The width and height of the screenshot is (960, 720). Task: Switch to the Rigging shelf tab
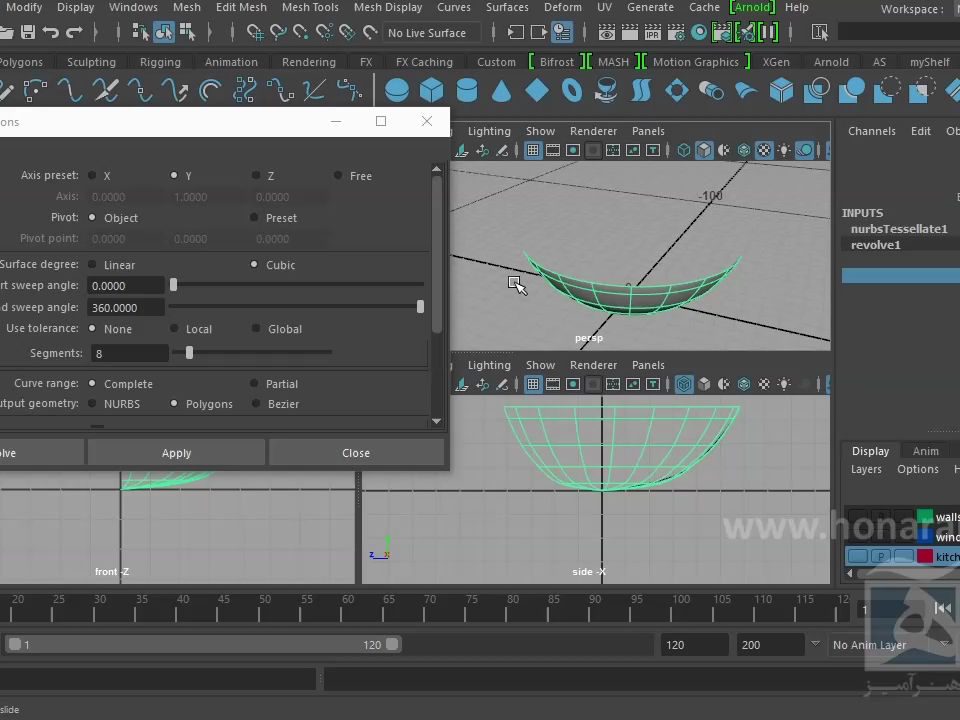[x=160, y=62]
